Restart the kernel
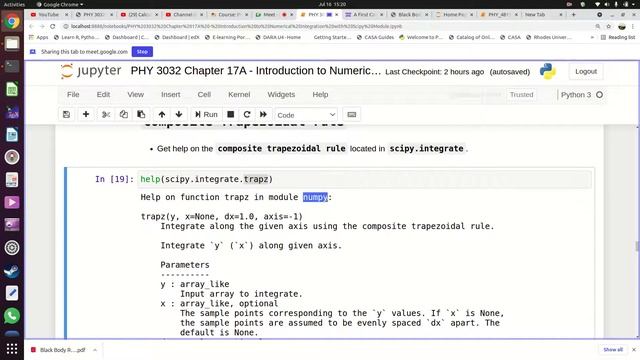This screenshot has height=360, width=640. pos(247,115)
